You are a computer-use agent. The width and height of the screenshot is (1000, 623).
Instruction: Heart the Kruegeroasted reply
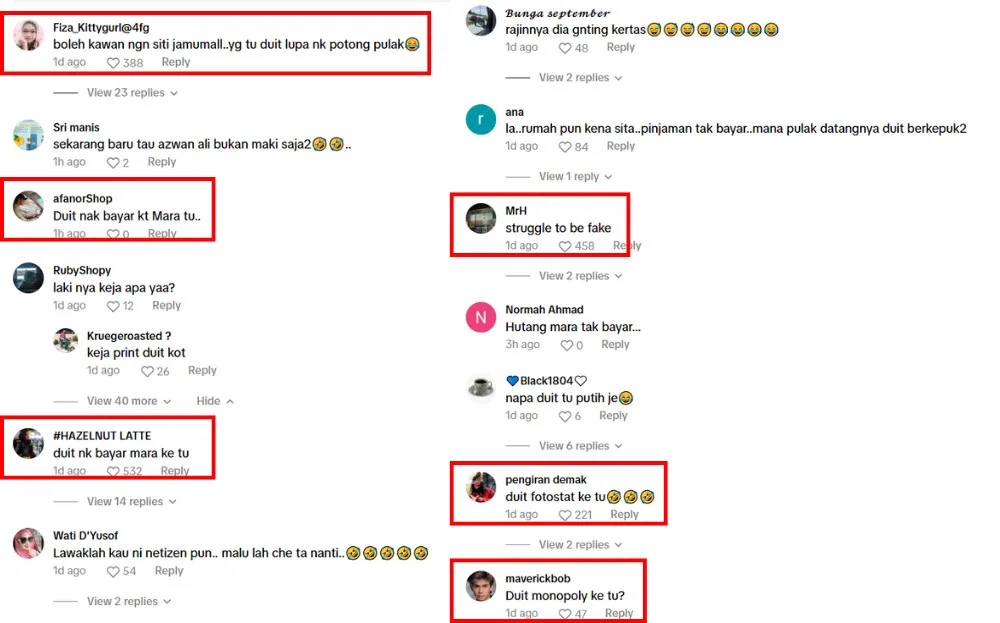(x=147, y=371)
